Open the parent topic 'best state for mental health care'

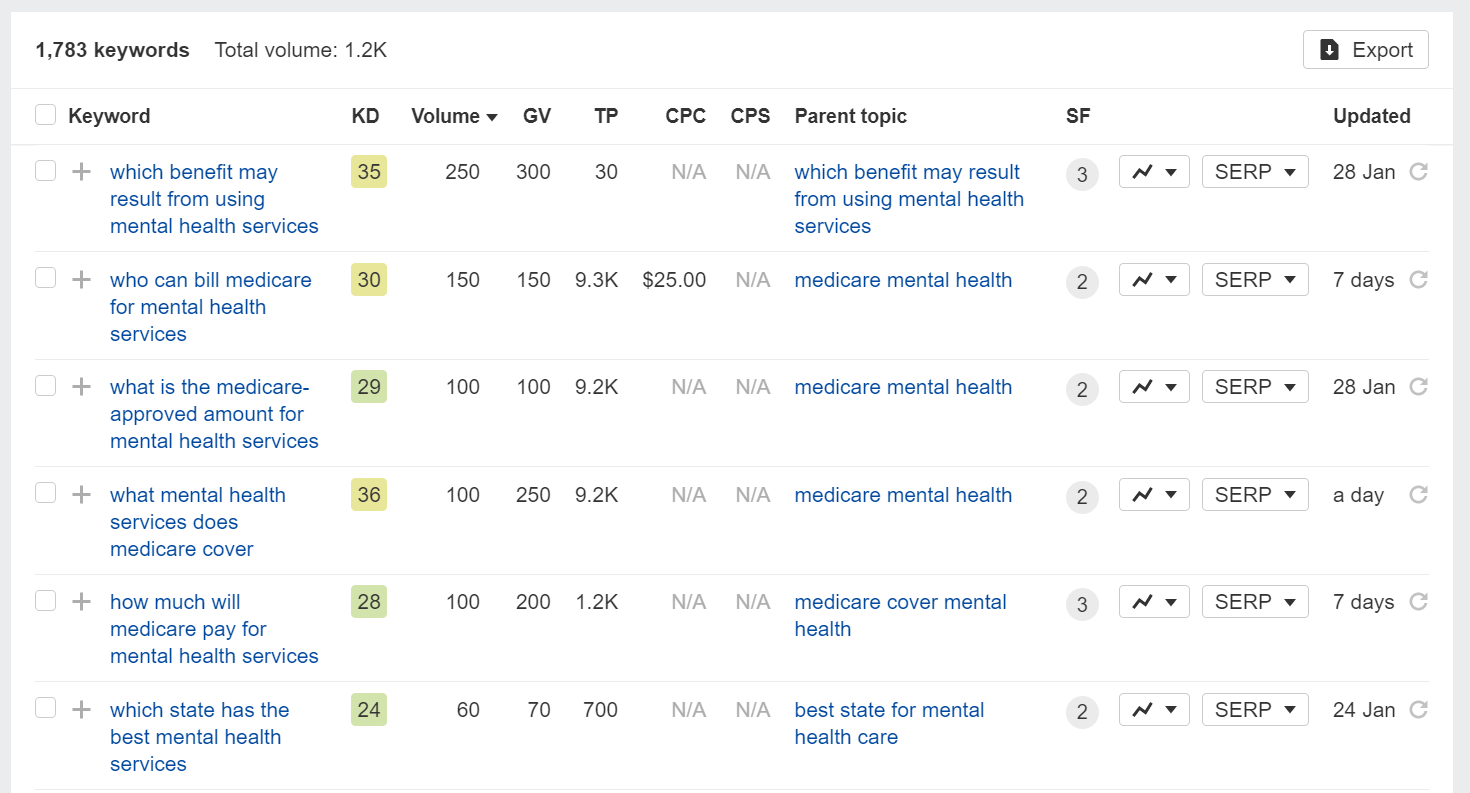(x=889, y=724)
